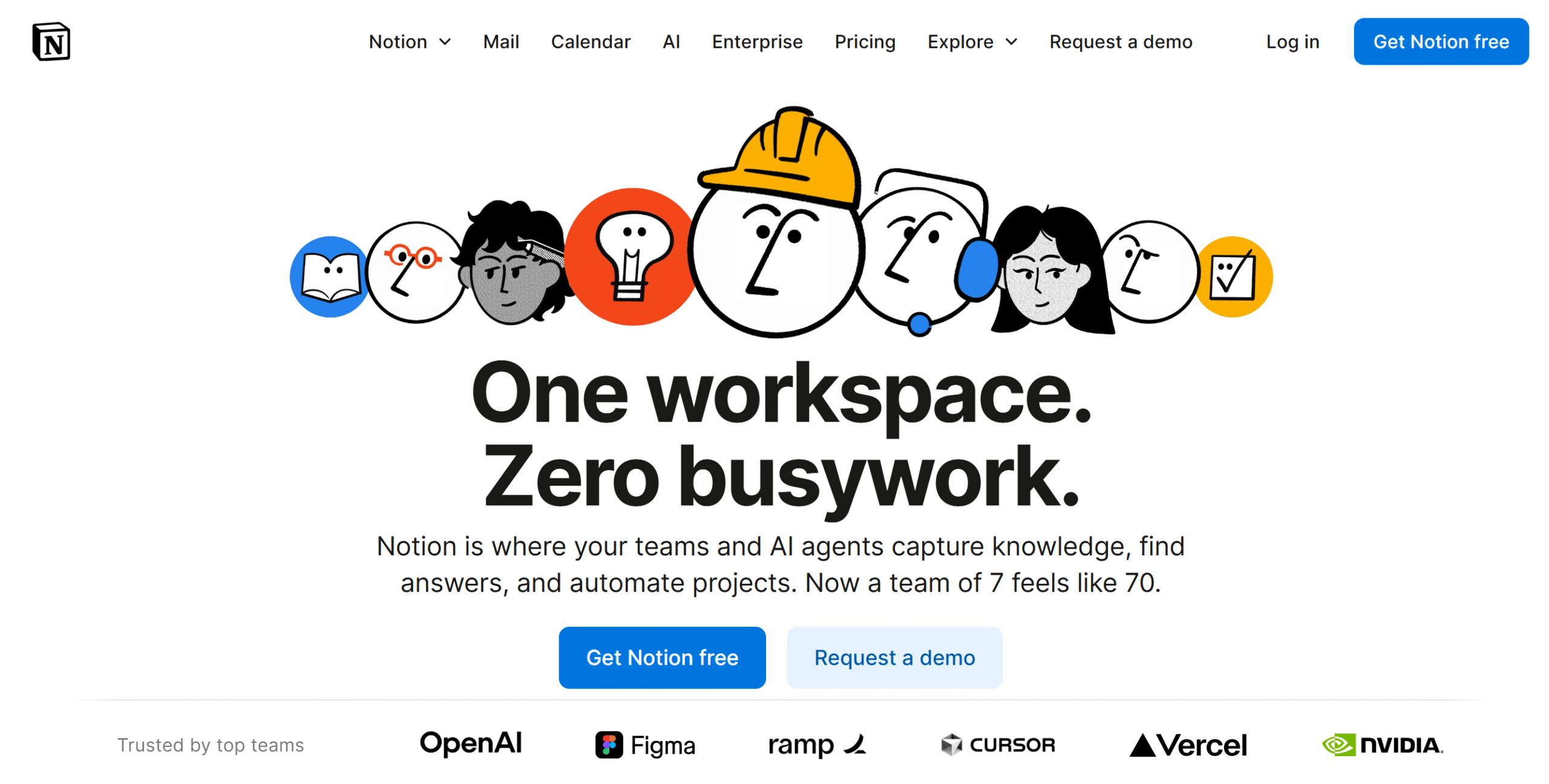The image size is (1549, 784).
Task: Click the orange lightbulb icon
Action: [x=631, y=257]
